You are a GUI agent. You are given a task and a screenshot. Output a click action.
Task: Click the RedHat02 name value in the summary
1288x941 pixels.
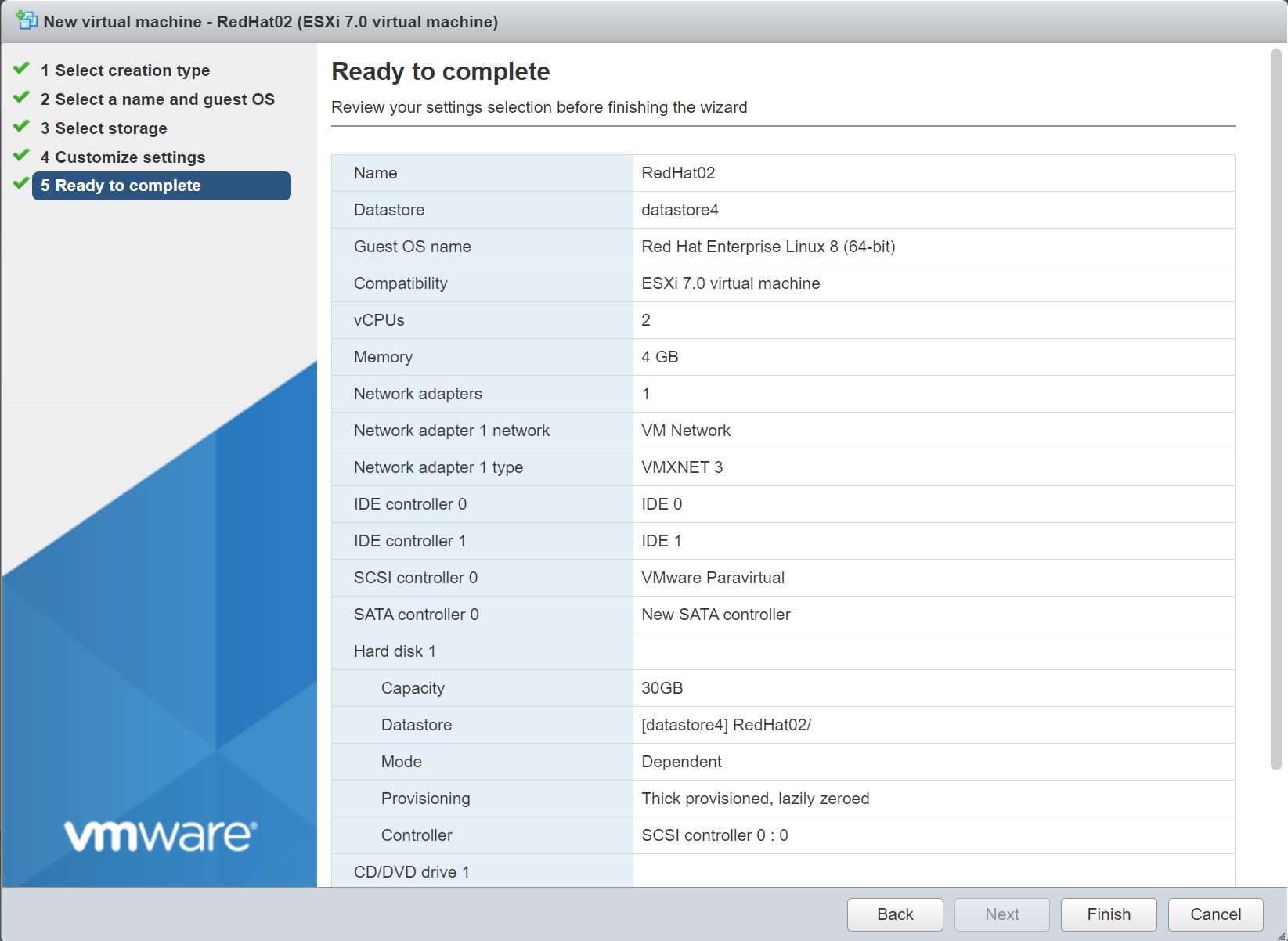(x=678, y=173)
